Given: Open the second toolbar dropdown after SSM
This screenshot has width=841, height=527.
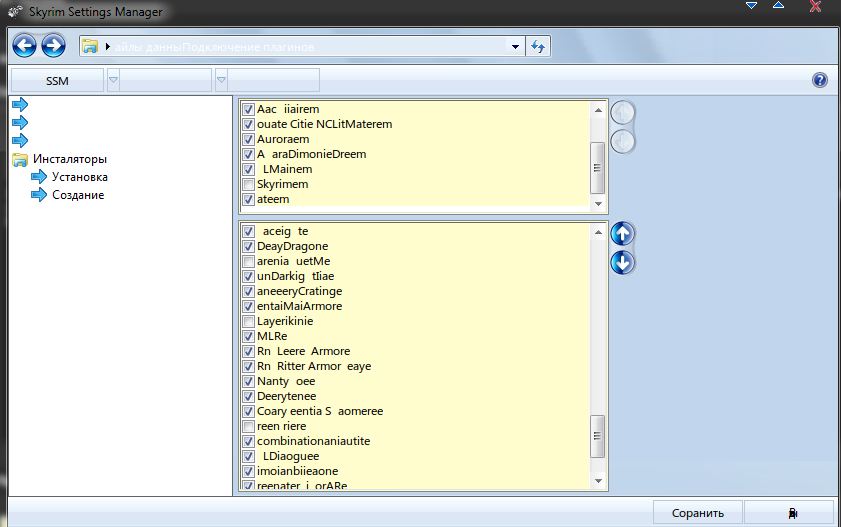Looking at the screenshot, I should 221,80.
